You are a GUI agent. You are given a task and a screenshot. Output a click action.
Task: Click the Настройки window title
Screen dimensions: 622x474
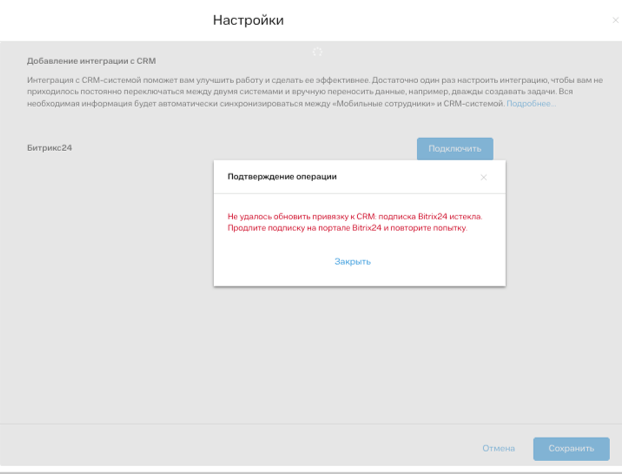pos(248,20)
